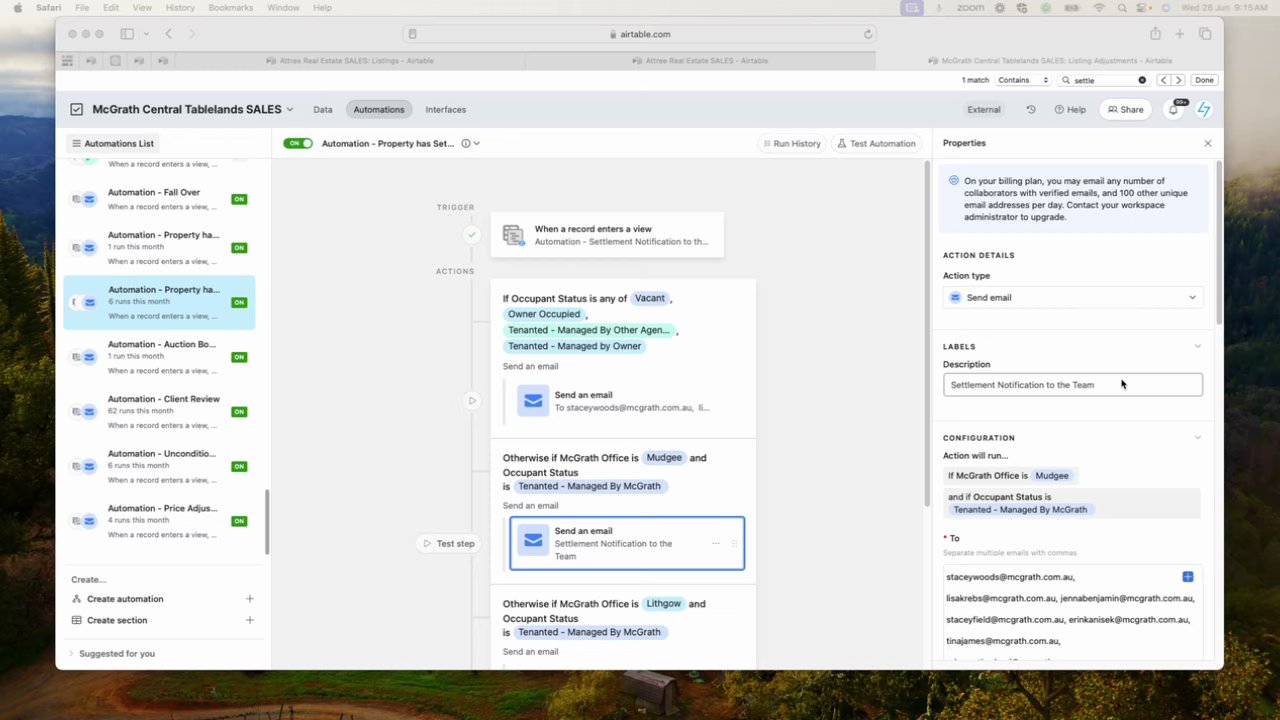1280x720 pixels.
Task: Open automation name options chevron
Action: click(x=477, y=144)
